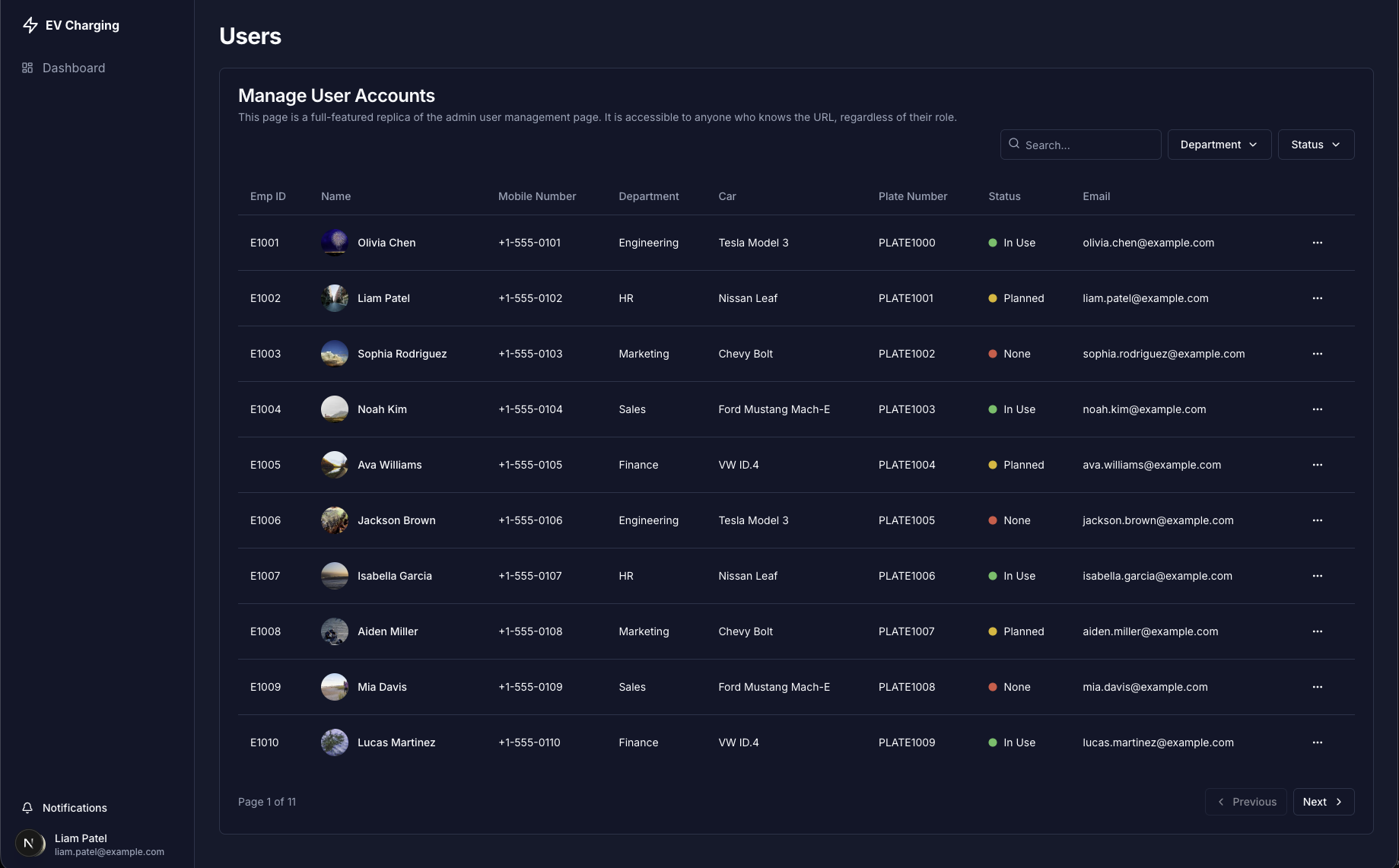This screenshot has width=1399, height=868.
Task: Open the Dashboard sidebar item
Action: (x=73, y=68)
